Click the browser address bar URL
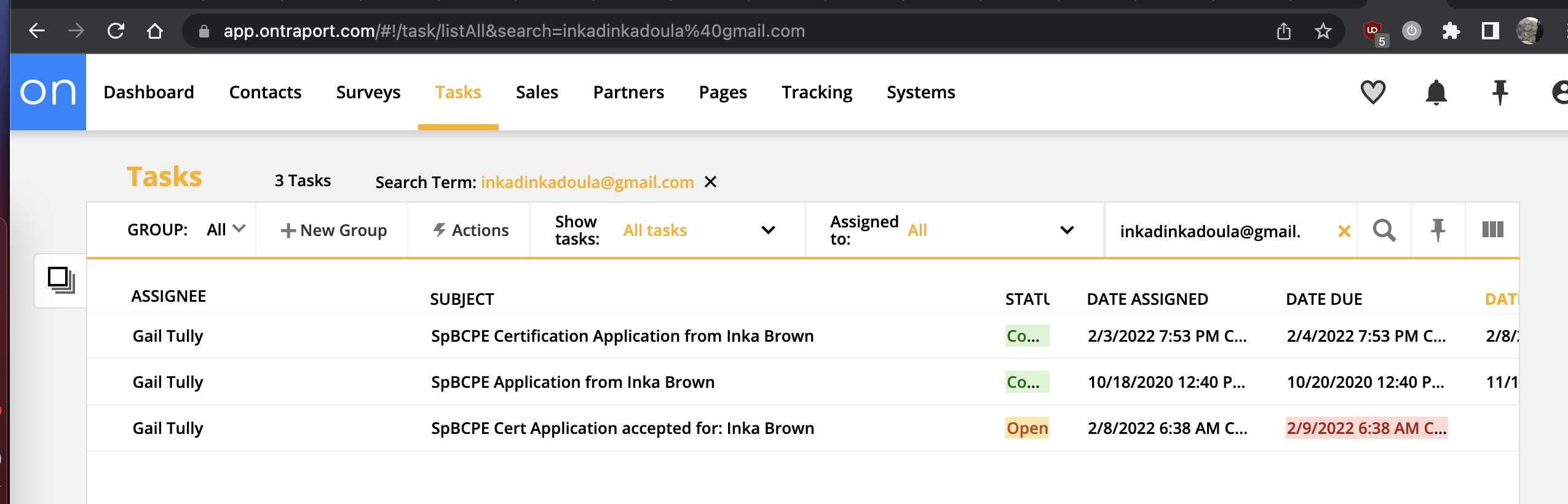Screen dimensions: 1568x504 [x=514, y=31]
